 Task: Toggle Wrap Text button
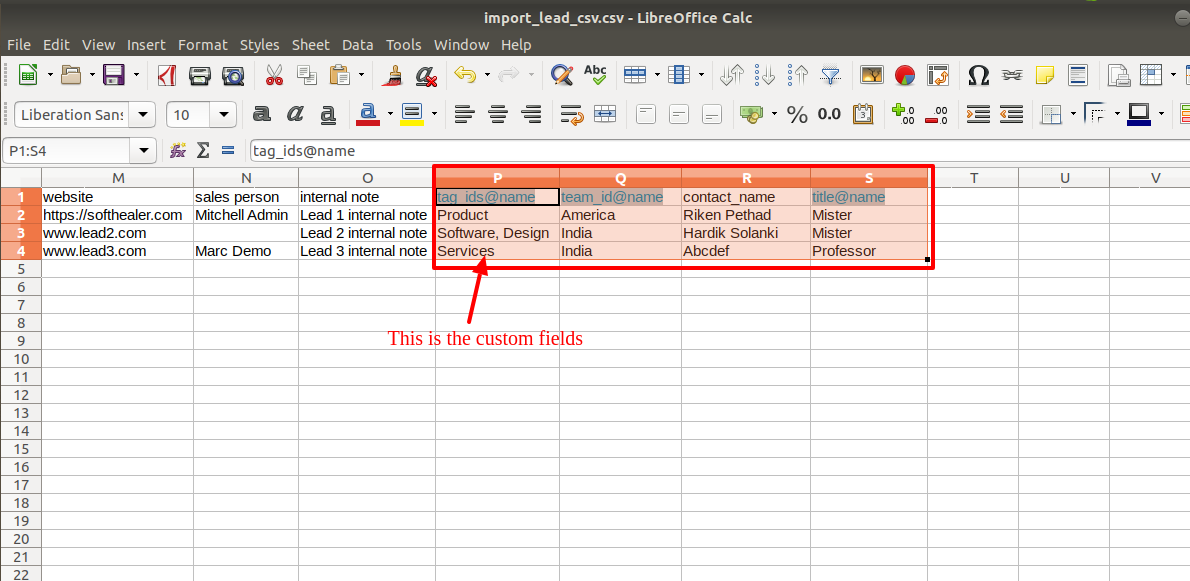click(x=571, y=115)
